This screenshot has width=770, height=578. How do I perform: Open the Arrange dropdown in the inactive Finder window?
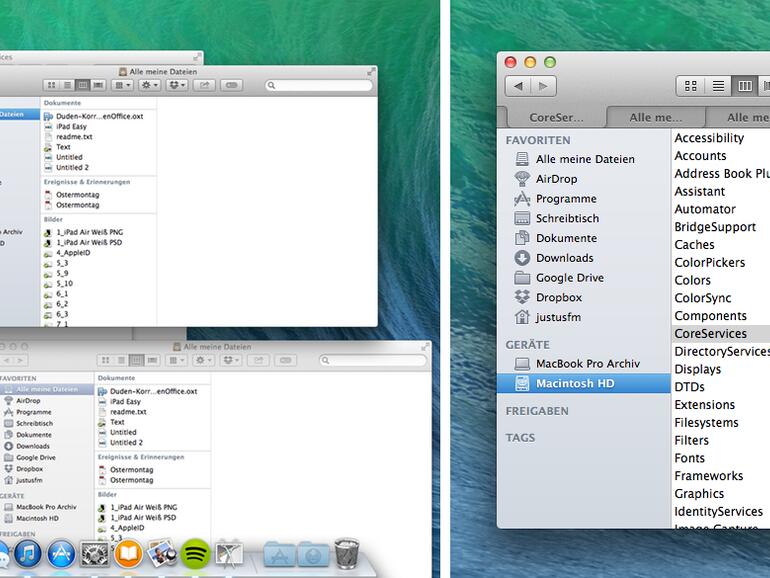click(176, 360)
